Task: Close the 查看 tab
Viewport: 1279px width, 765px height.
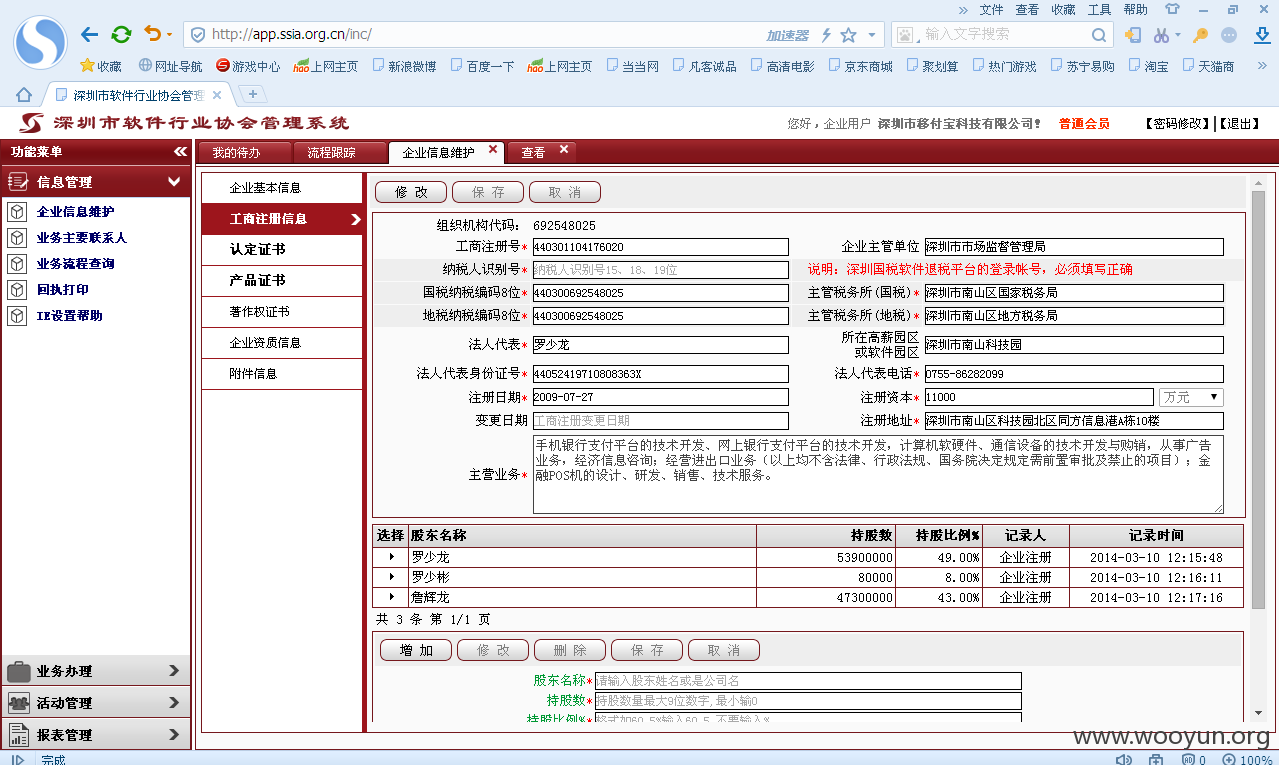Action: tap(564, 149)
